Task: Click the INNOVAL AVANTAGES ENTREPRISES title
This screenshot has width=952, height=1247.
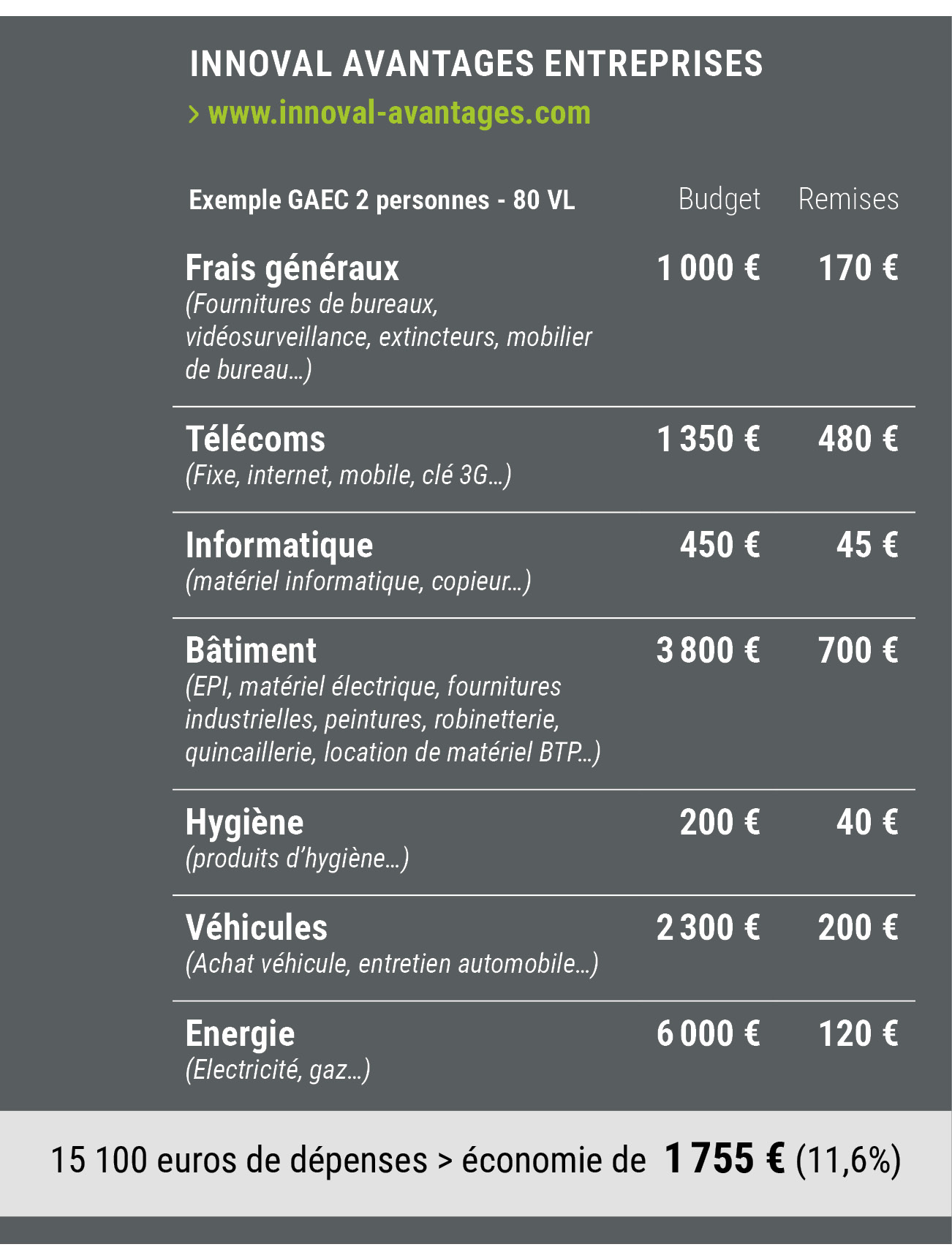Action: coord(476,64)
